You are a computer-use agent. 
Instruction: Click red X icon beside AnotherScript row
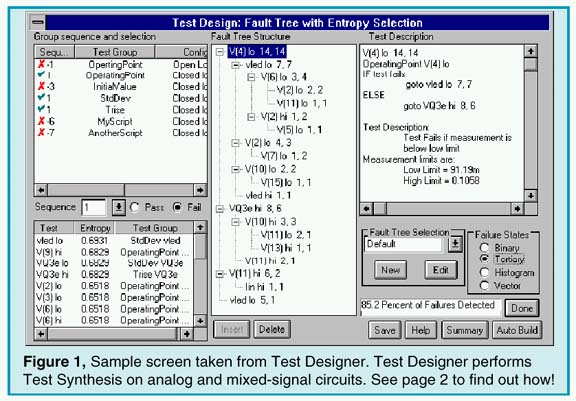[42, 132]
